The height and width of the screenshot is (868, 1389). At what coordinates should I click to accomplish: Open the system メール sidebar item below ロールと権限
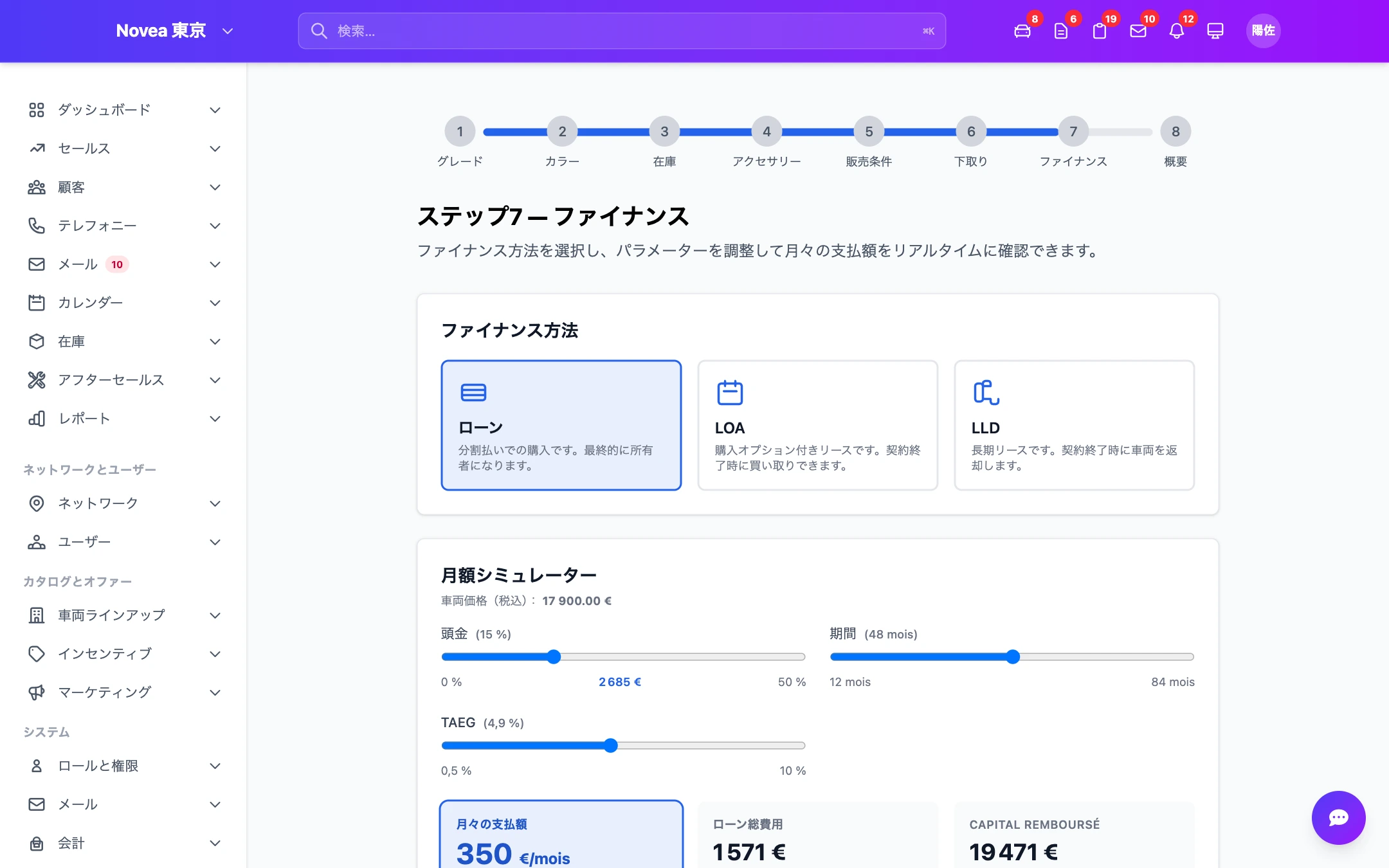pyautogui.click(x=125, y=804)
